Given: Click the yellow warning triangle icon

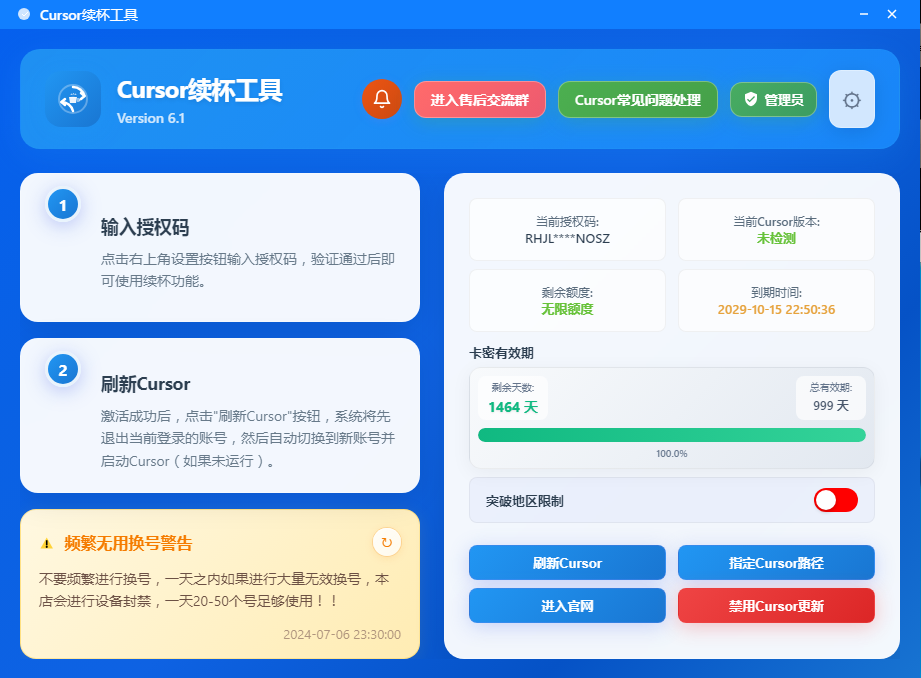Looking at the screenshot, I should pos(47,544).
